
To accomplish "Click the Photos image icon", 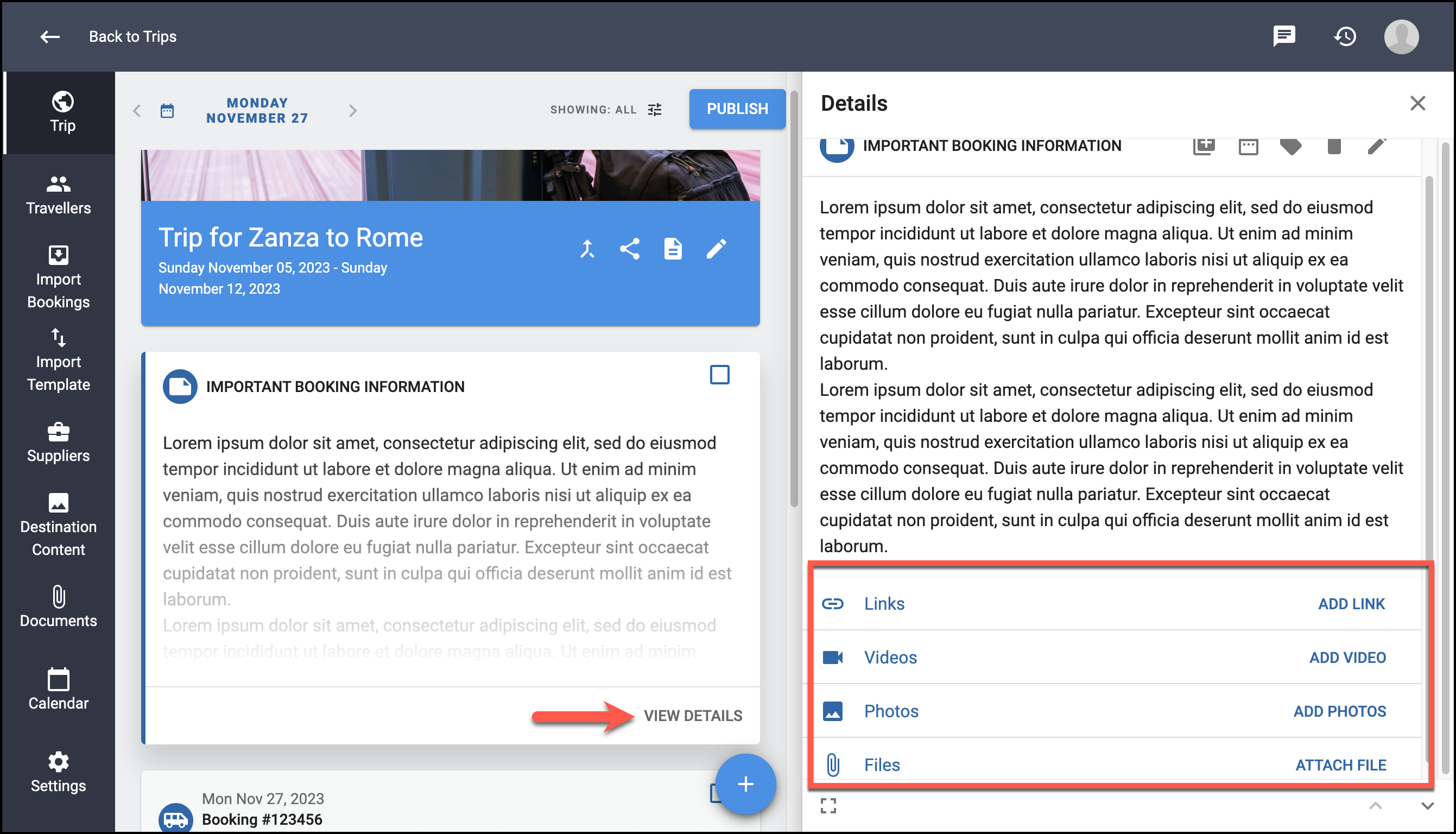I will click(832, 711).
